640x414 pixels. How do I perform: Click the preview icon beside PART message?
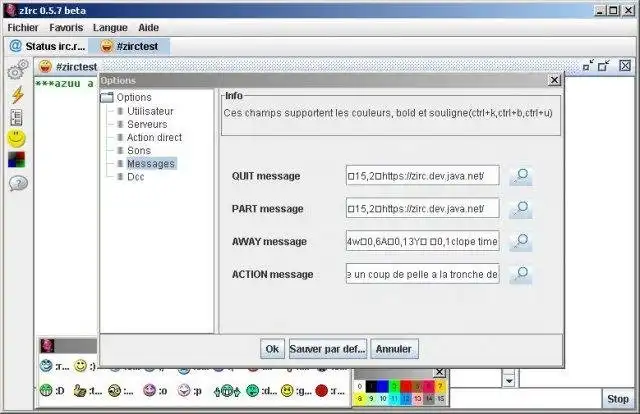click(521, 209)
